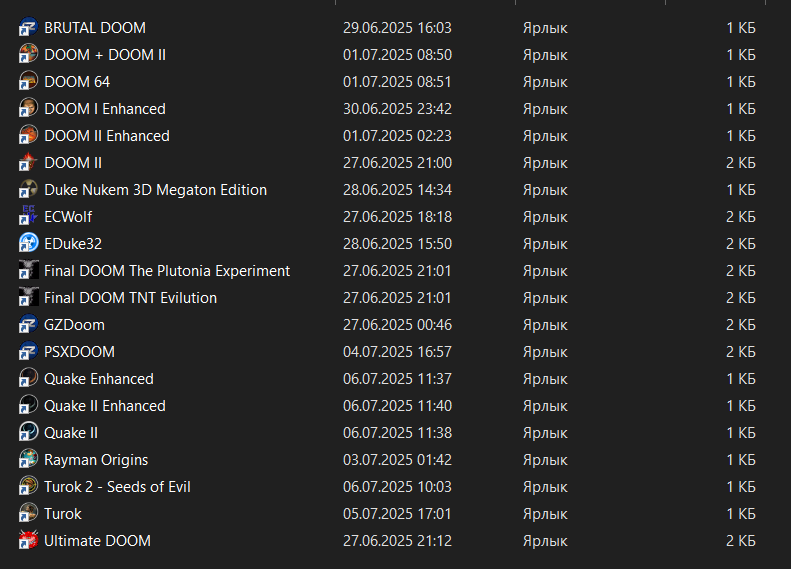This screenshot has height=569, width=791.
Task: Select the file name ECWolf
Action: 68,216
